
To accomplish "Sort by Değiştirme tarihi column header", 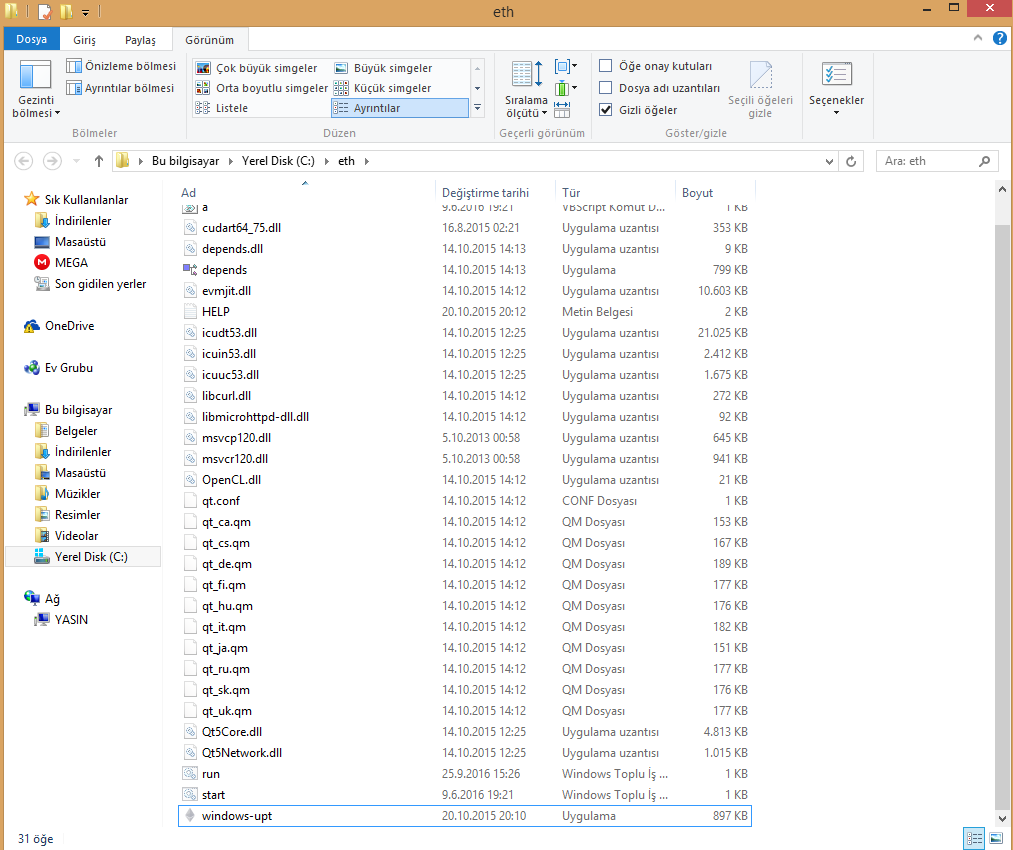I will pos(486,192).
